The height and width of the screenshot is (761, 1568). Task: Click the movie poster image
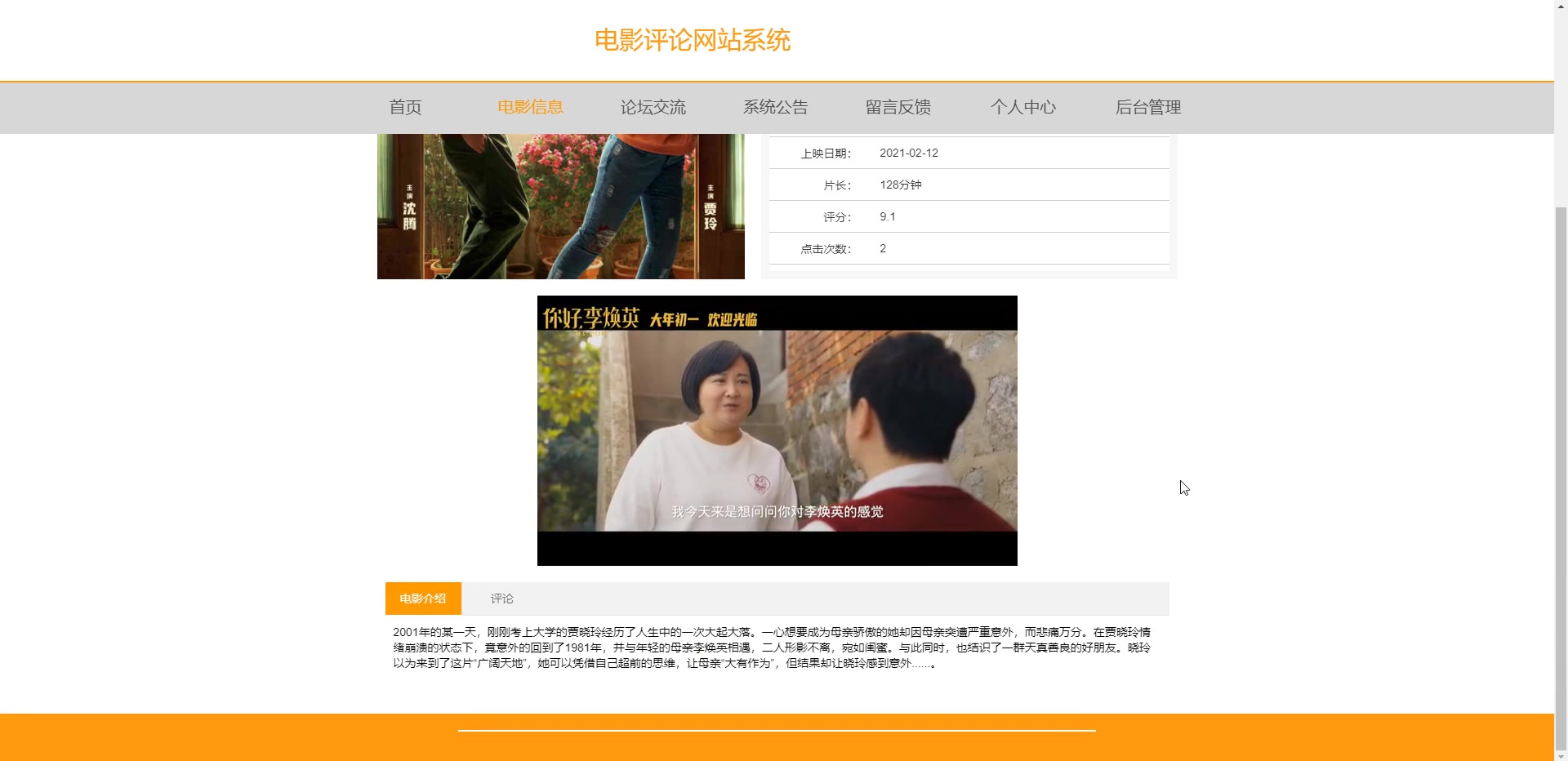561,207
